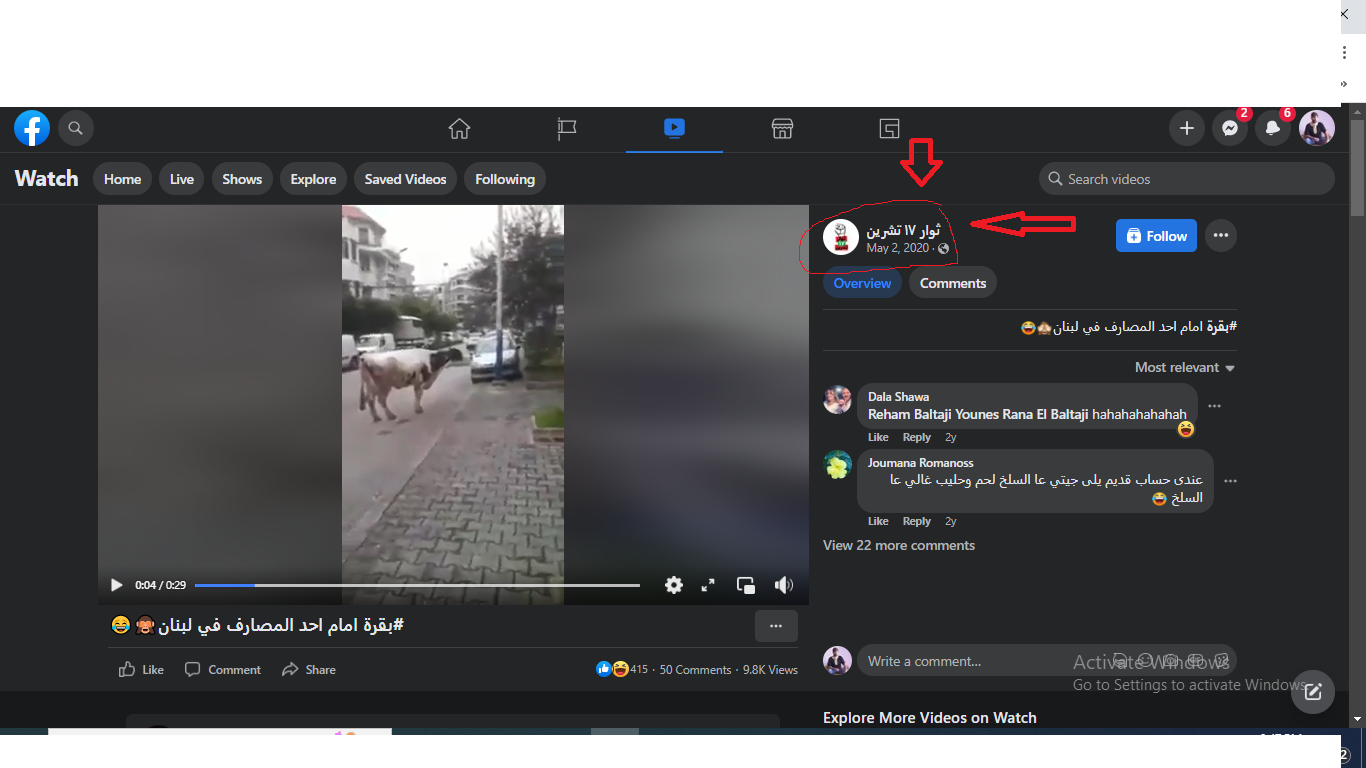Click the Comment button under the video
This screenshot has height=768, width=1366.
pyautogui.click(x=223, y=669)
